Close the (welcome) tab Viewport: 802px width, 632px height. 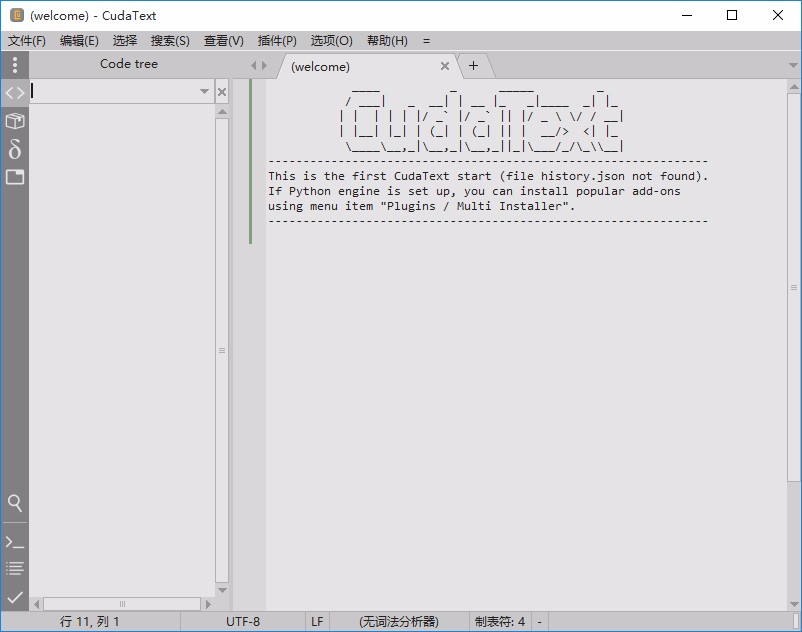pyautogui.click(x=445, y=66)
